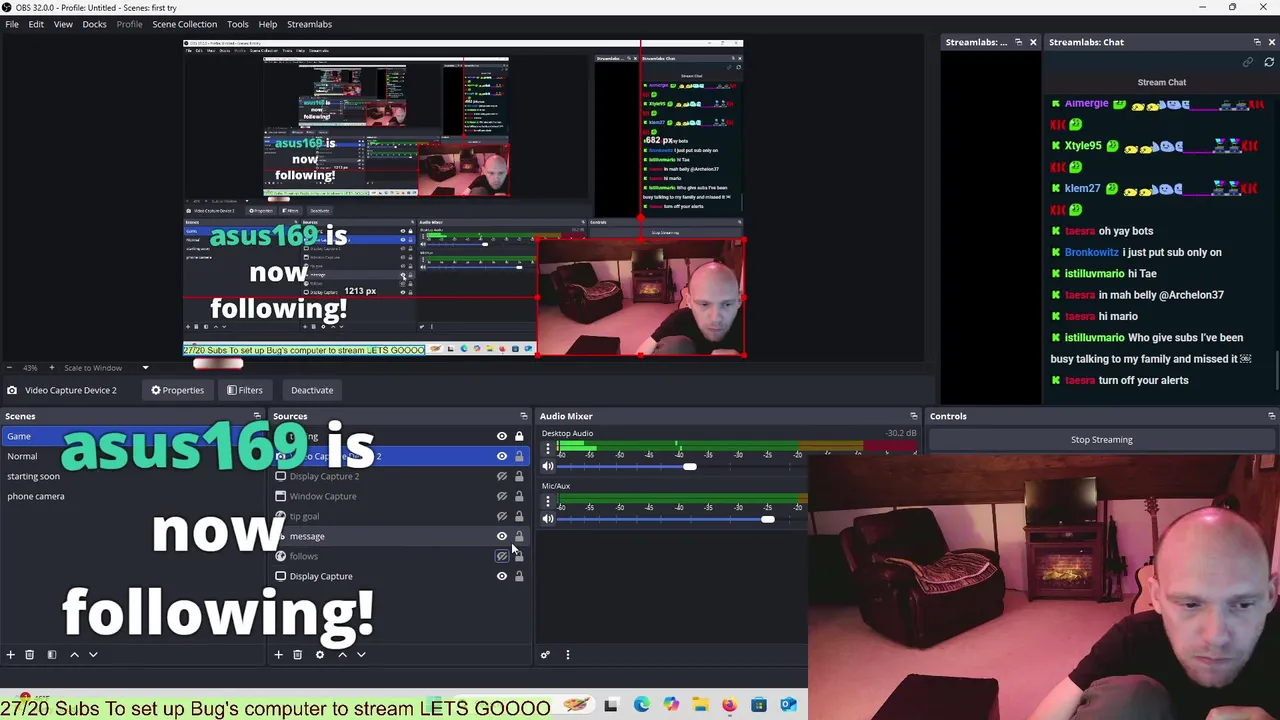Hide the Video Capture Device 2 source
Viewport: 1280px width, 720px height.
point(502,456)
